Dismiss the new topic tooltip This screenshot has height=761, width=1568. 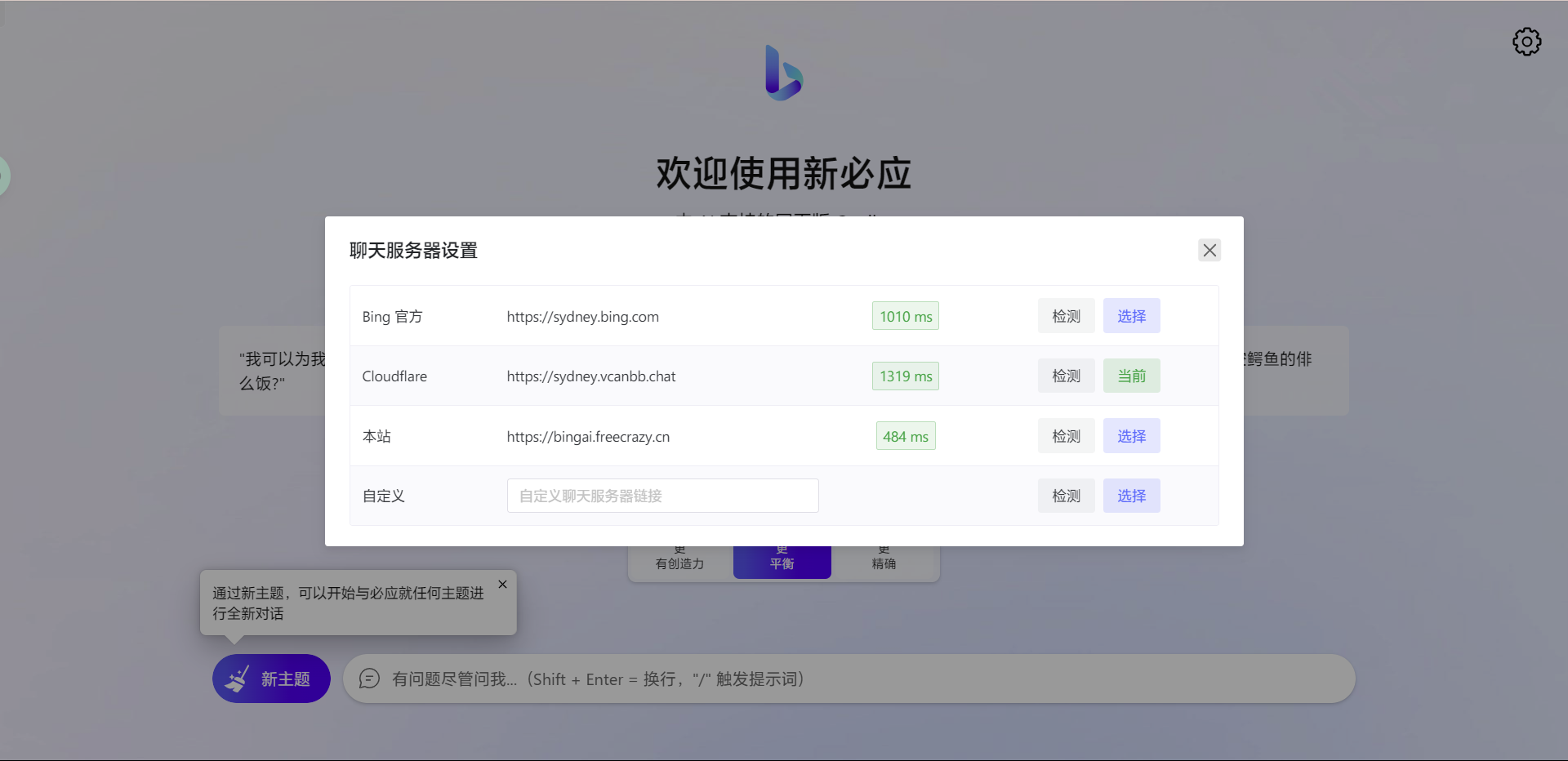coord(502,585)
